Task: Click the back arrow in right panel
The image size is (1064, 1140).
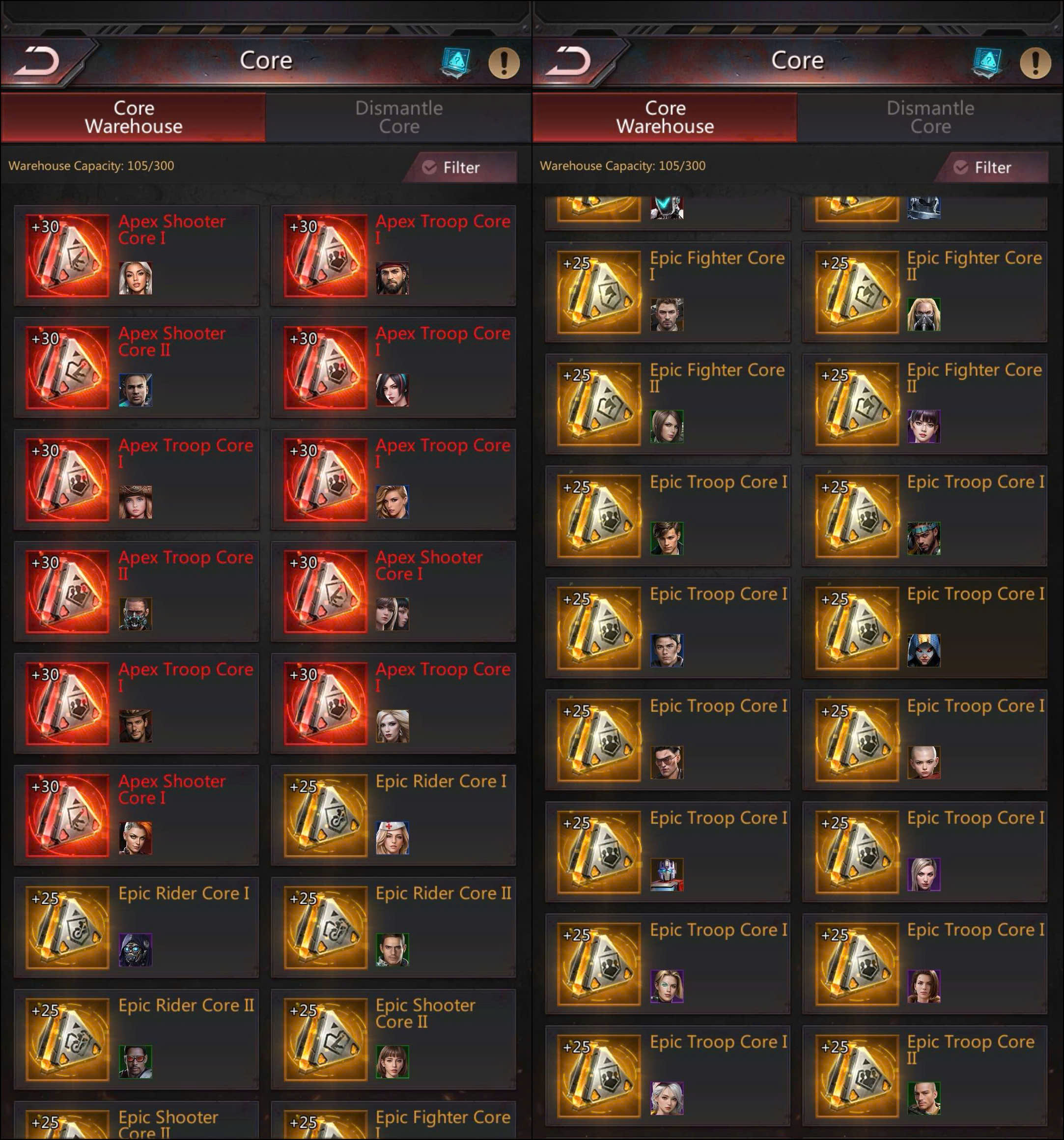Action: click(569, 61)
